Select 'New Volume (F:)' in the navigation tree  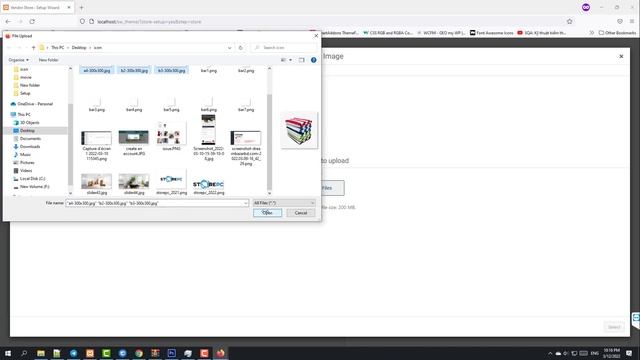[34, 187]
